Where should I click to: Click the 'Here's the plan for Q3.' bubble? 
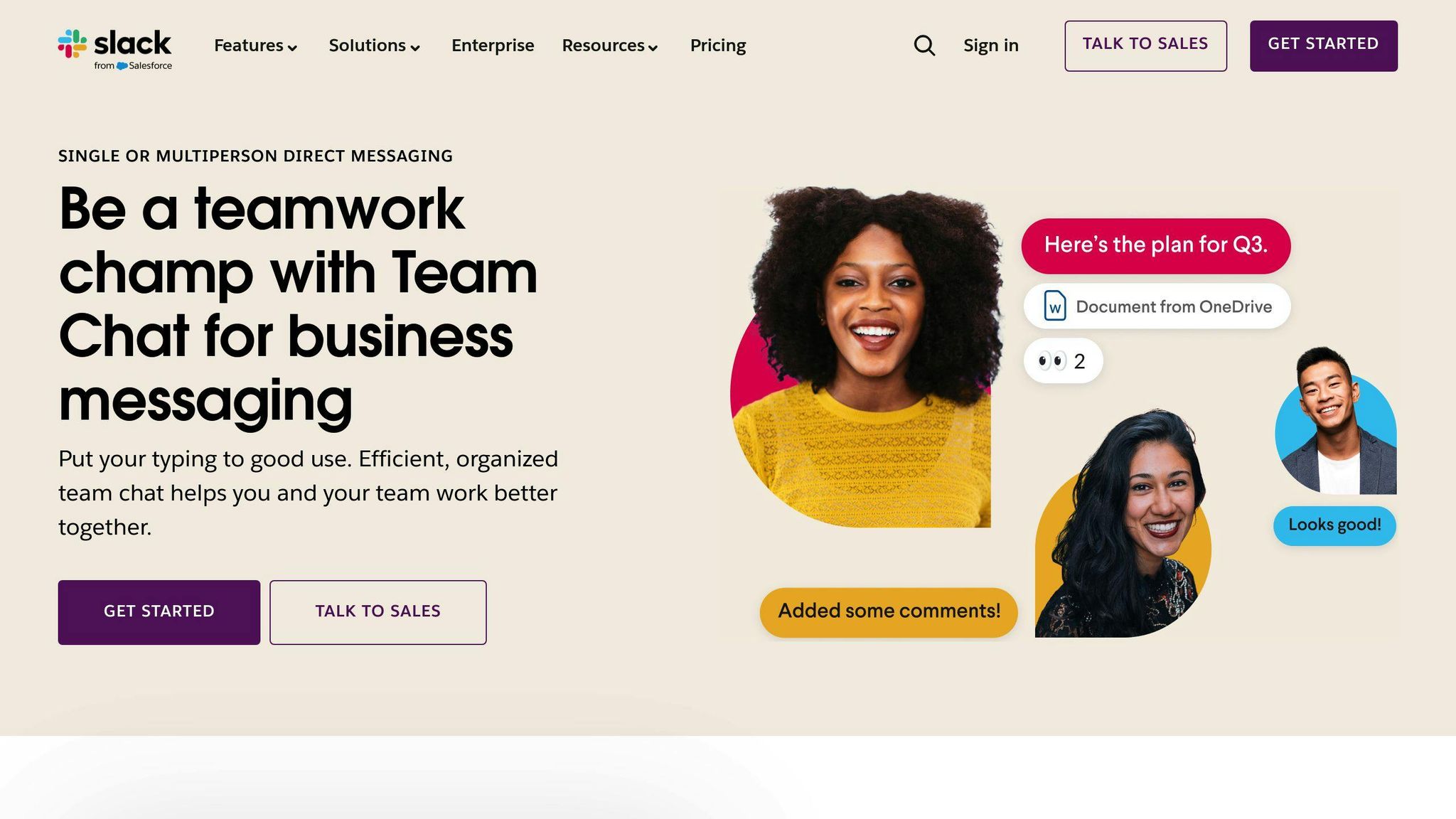tap(1156, 245)
